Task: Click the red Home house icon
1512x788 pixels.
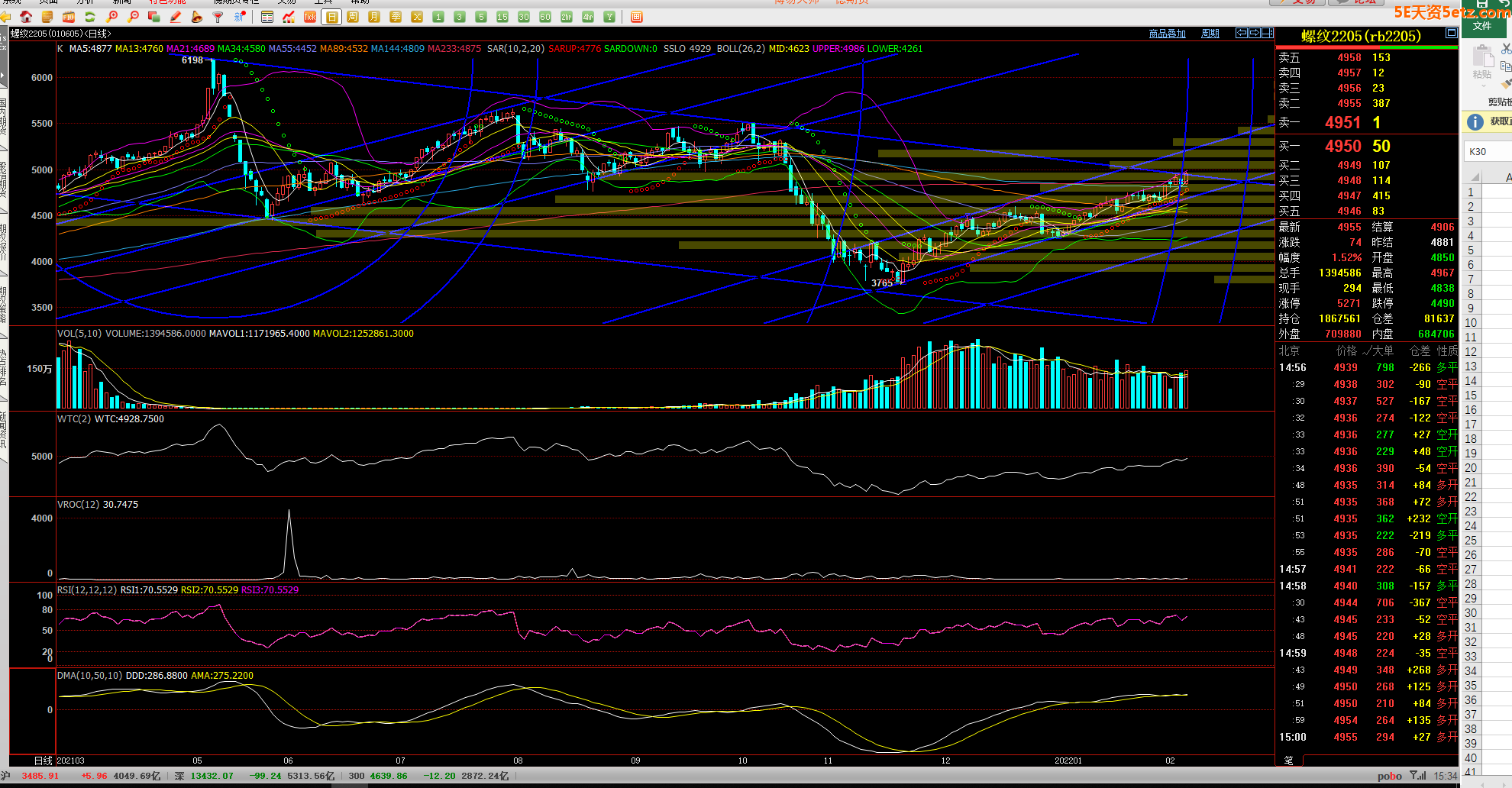Action: [x=26, y=17]
